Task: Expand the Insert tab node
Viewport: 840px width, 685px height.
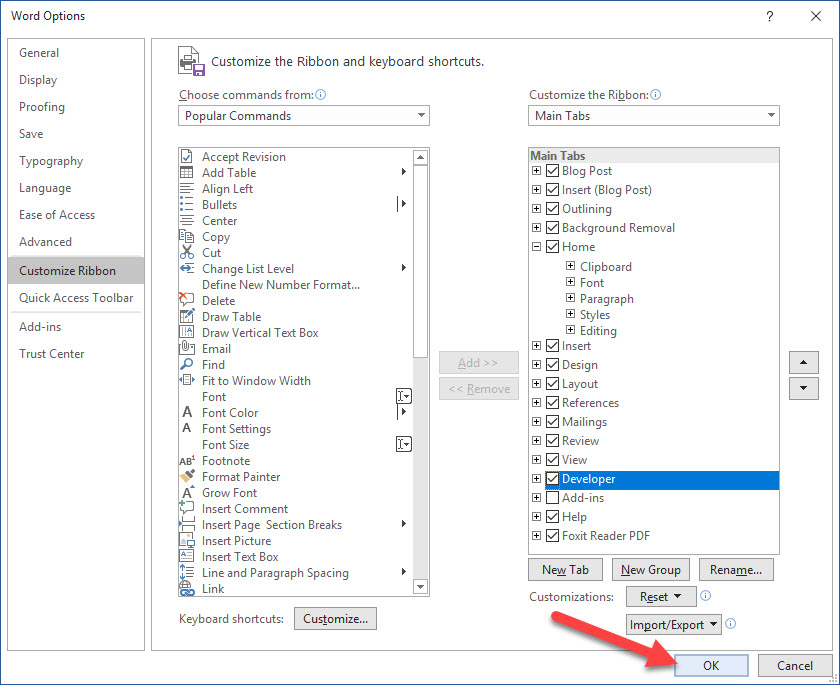Action: [x=536, y=346]
